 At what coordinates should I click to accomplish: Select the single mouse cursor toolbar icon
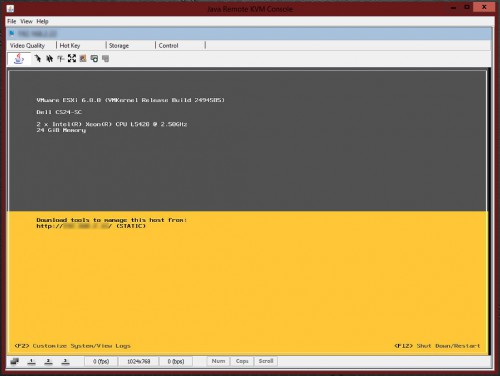click(38, 59)
